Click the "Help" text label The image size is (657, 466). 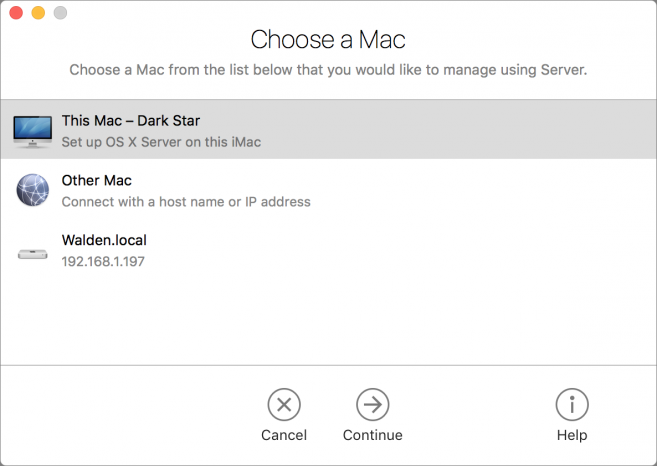572,435
